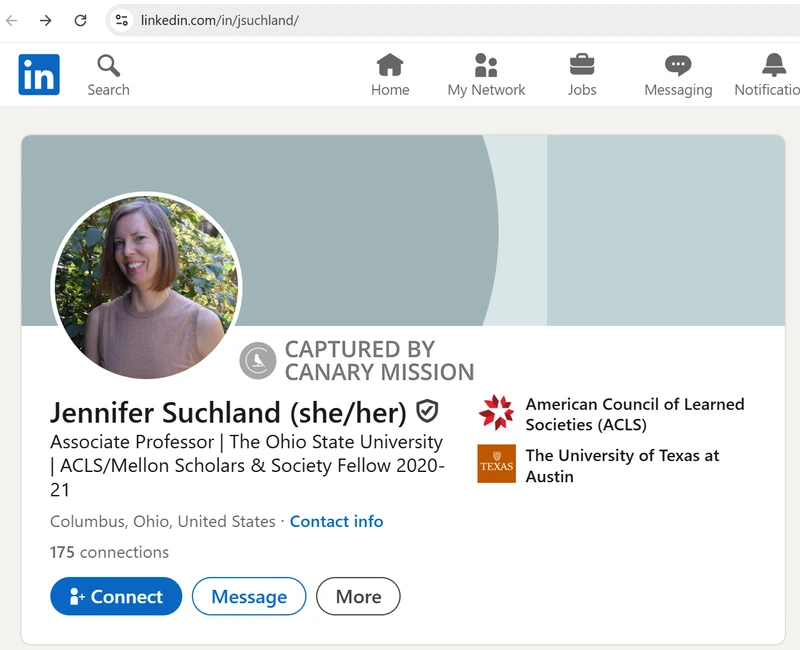Go to the Home feed icon
The image size is (800, 650).
tap(390, 66)
